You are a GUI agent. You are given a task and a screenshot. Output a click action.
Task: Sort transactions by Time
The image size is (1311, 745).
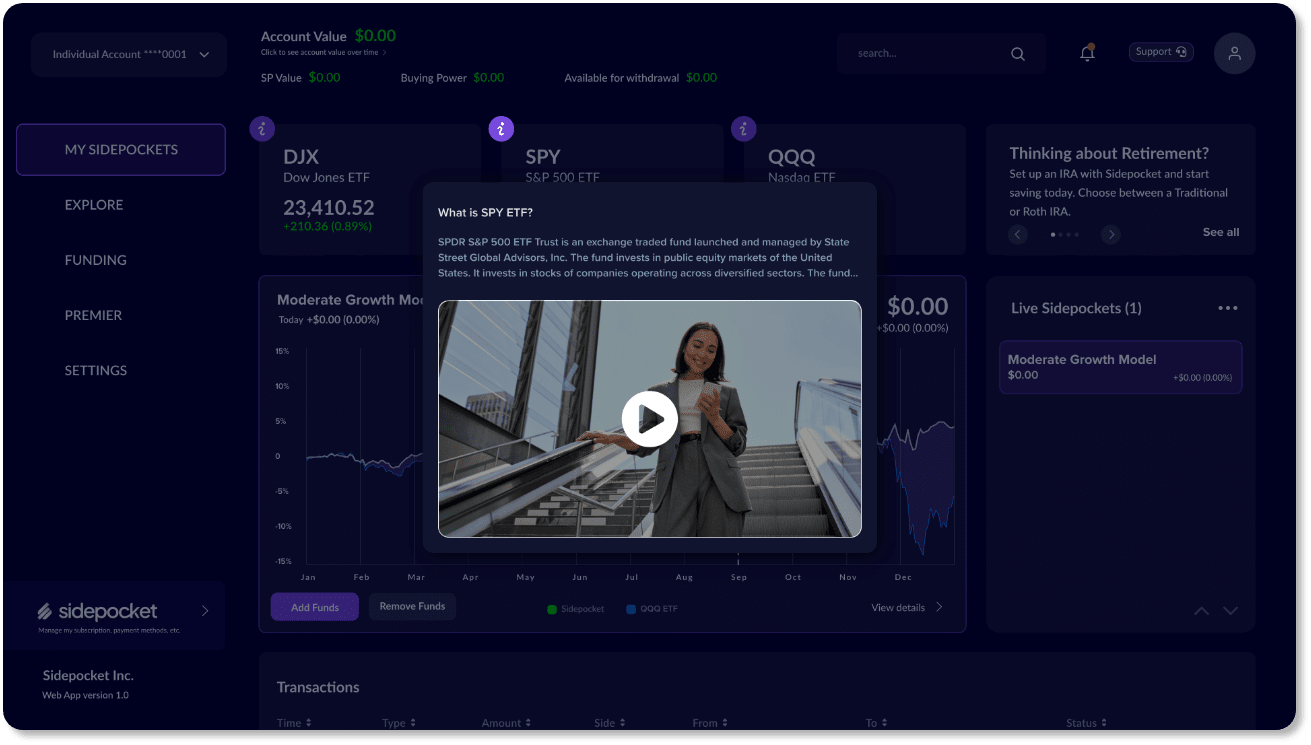294,723
